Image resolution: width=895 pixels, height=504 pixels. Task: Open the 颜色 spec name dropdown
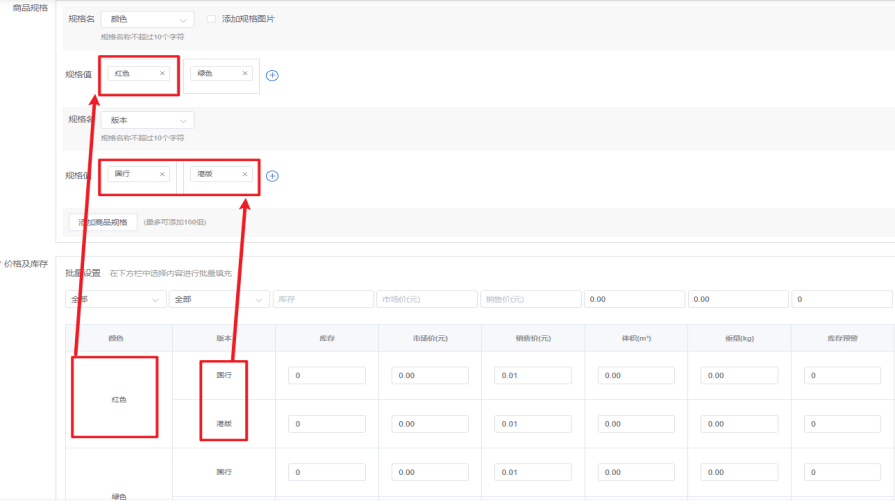147,19
